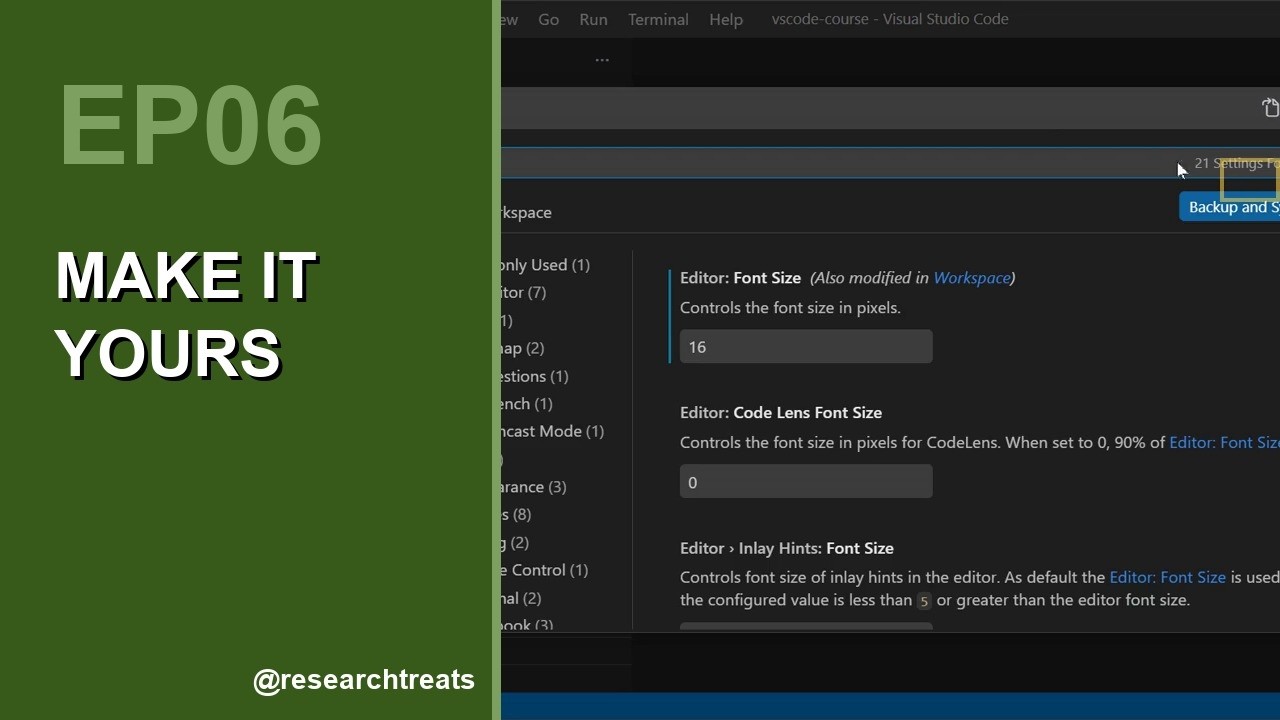Select the Commonly Used (1) settings category
Screen dimensions: 1280x720
pyautogui.click(x=545, y=265)
